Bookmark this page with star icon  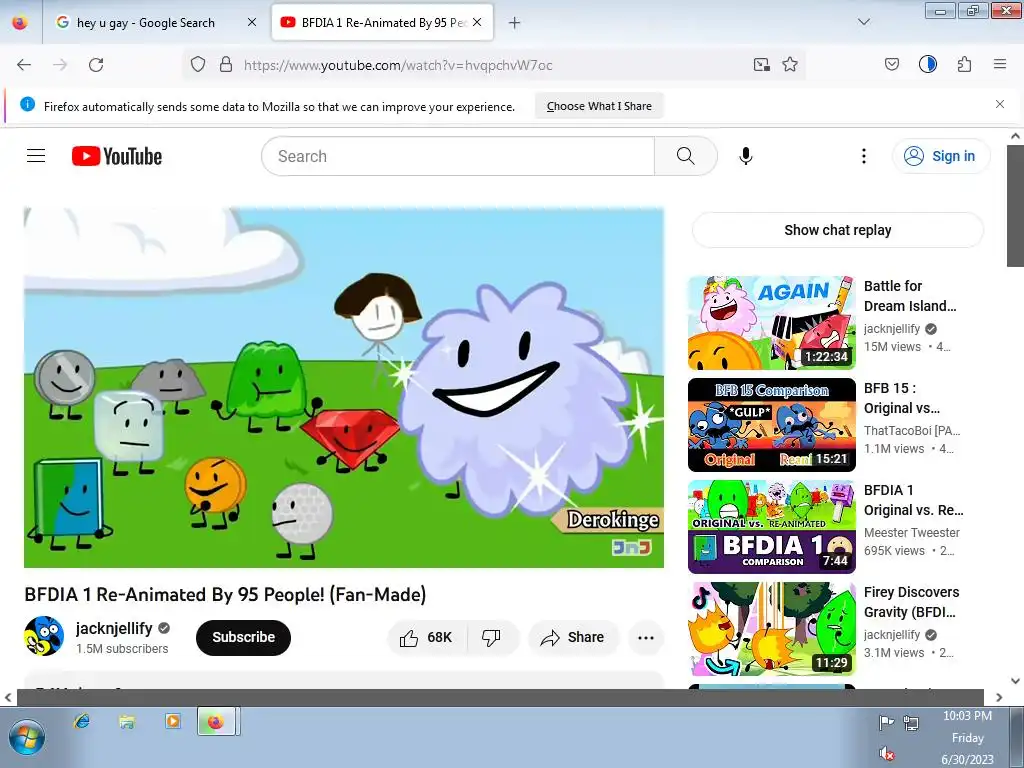(x=790, y=65)
